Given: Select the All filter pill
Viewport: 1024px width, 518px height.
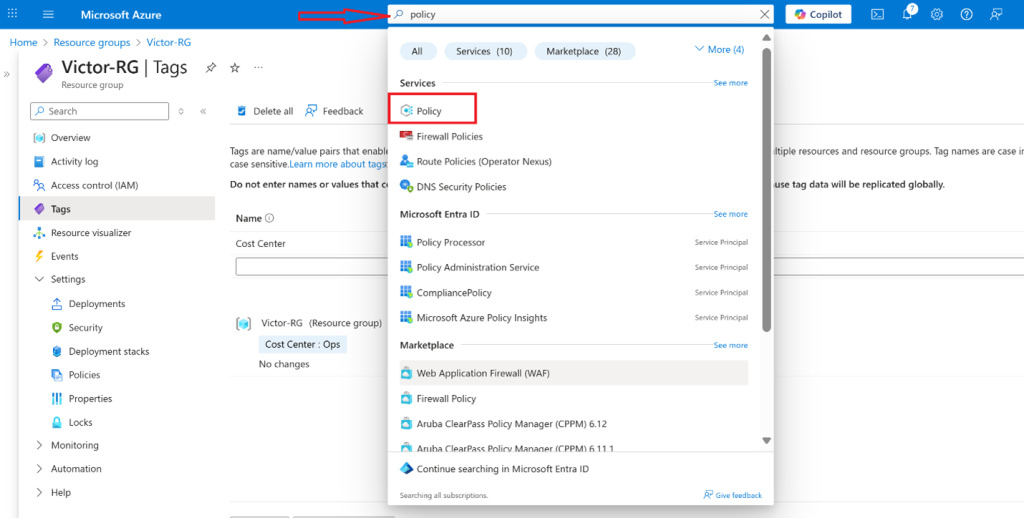Looking at the screenshot, I should click(417, 51).
